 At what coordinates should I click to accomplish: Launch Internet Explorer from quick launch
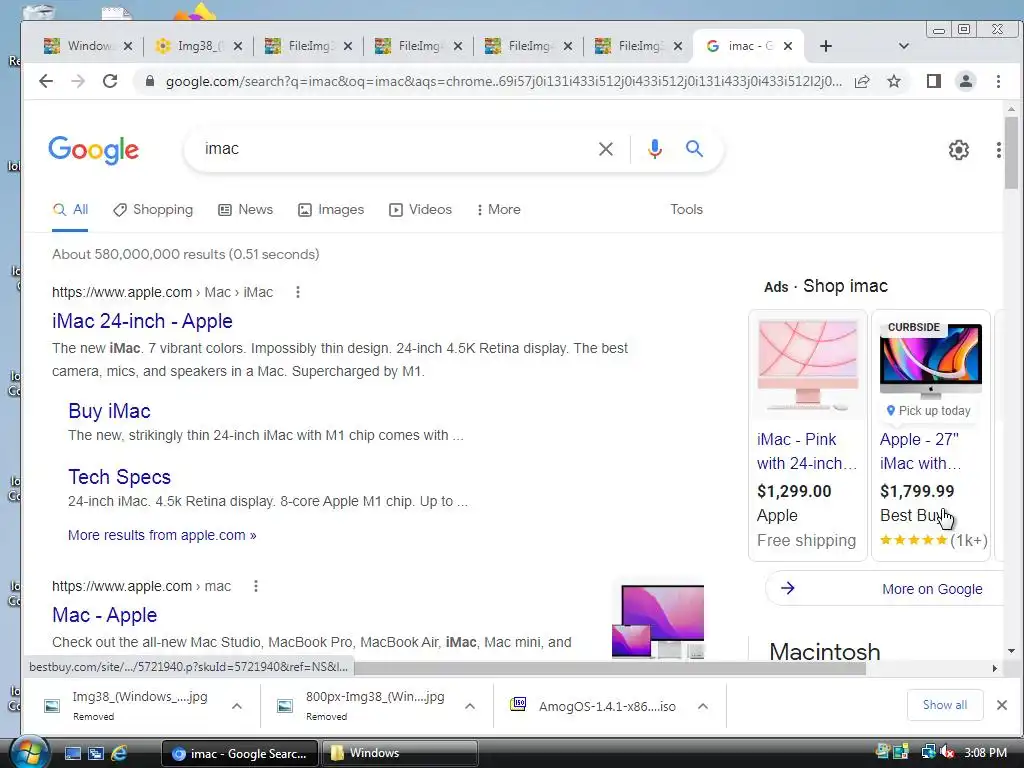[x=118, y=753]
